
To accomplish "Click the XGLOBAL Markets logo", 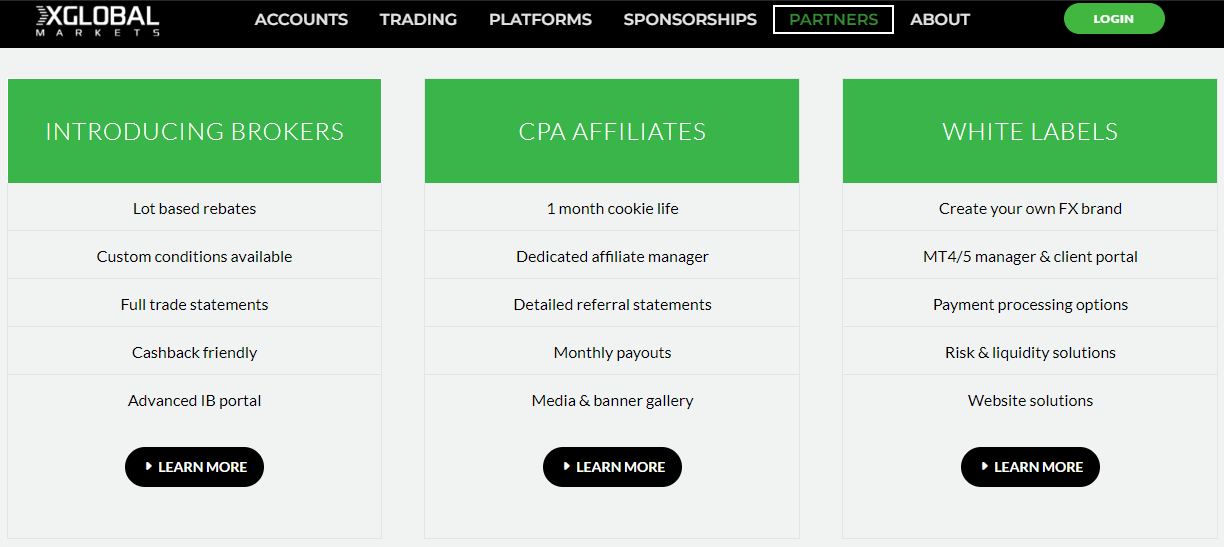I will (x=97, y=20).
